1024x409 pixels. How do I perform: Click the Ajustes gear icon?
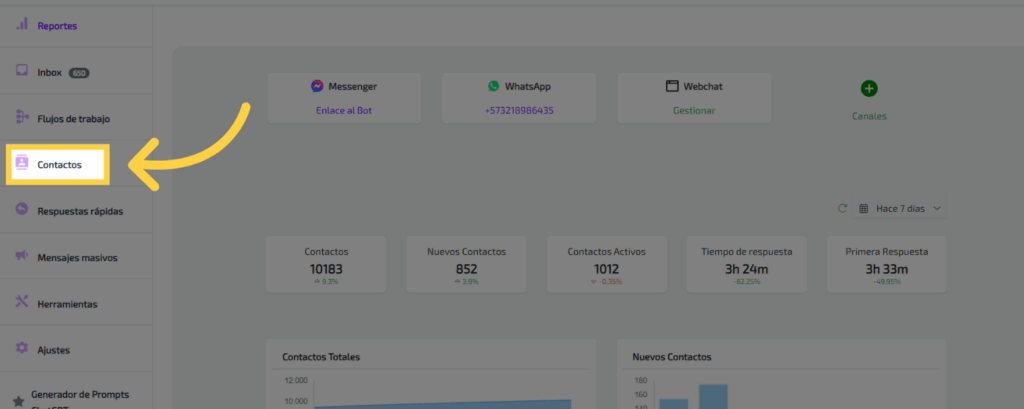pos(22,349)
